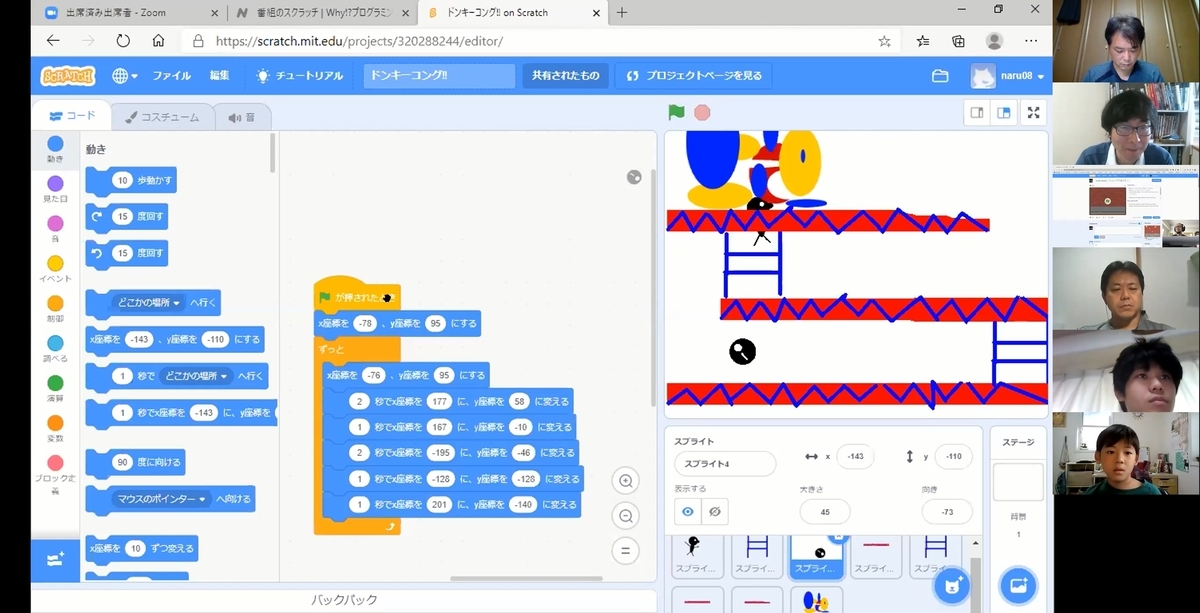
Task: Select the pink 音 sound block category
Action: click(x=55, y=229)
